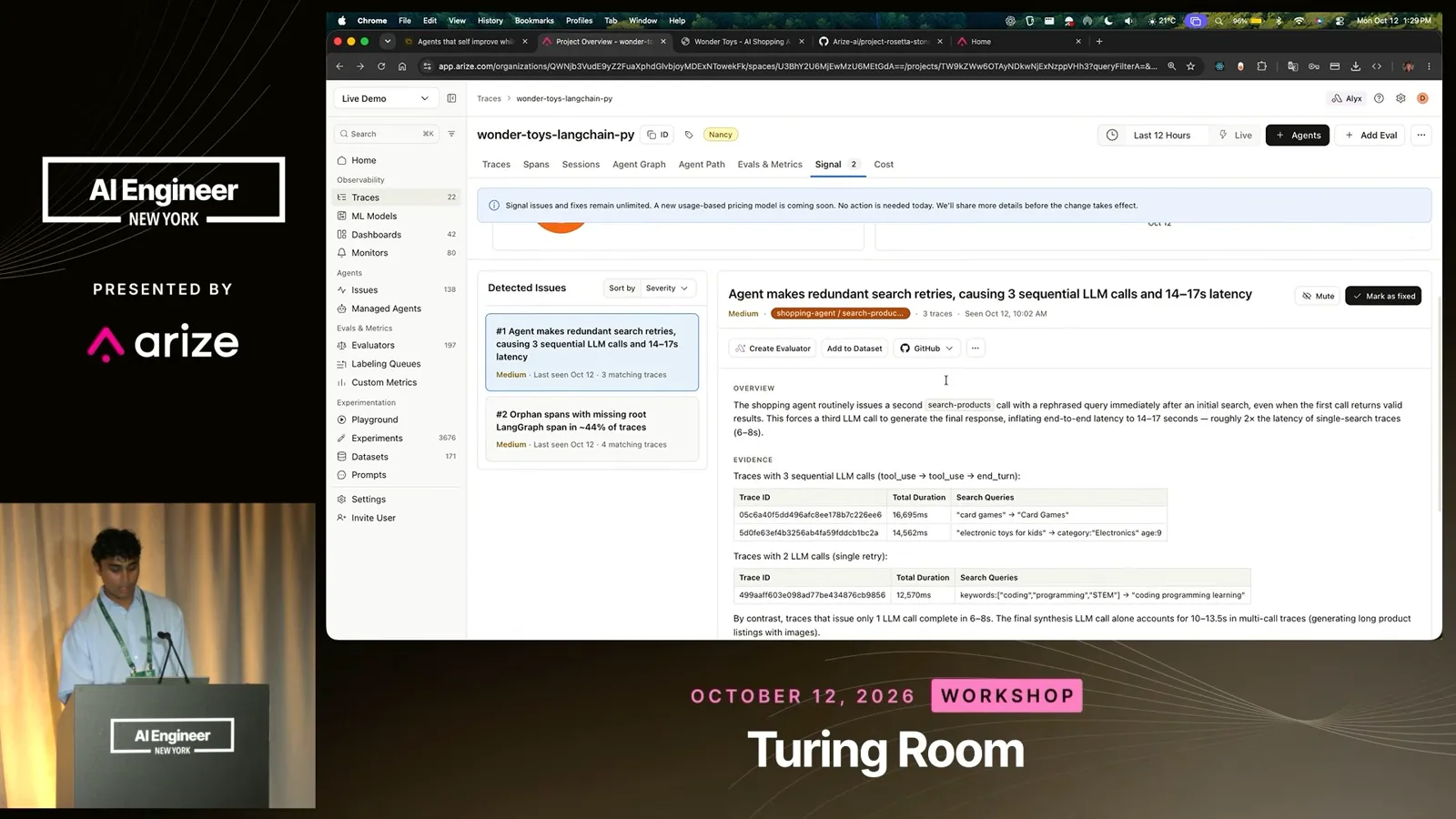The image size is (1456, 819).
Task: Click the Agents button
Action: pos(1298,136)
